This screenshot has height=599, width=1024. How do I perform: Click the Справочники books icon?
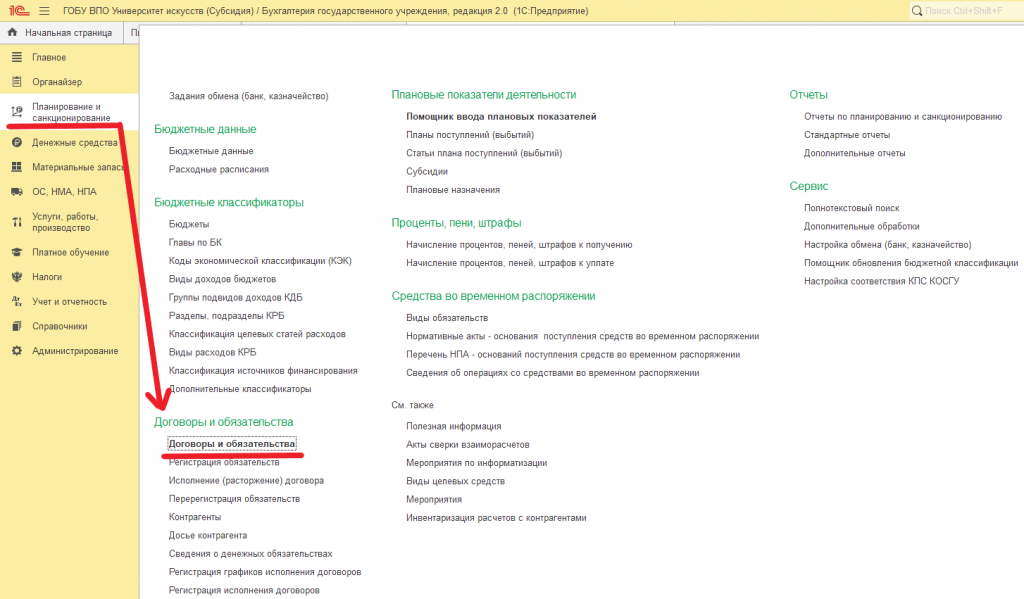point(17,326)
